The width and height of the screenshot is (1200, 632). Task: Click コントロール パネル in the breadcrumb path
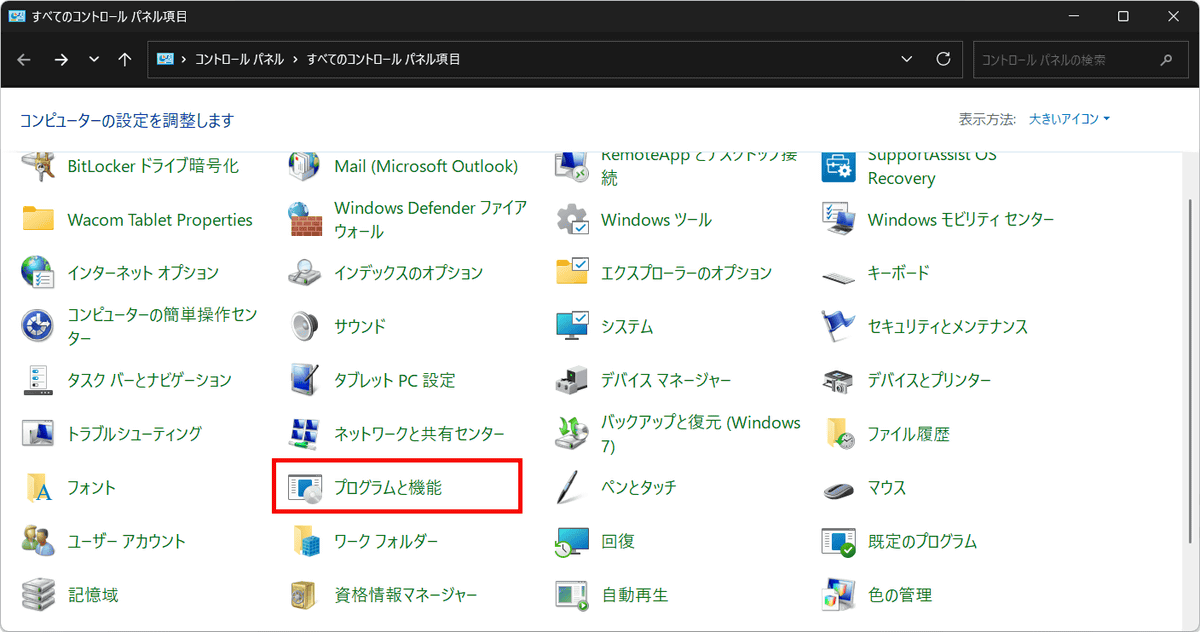236,60
